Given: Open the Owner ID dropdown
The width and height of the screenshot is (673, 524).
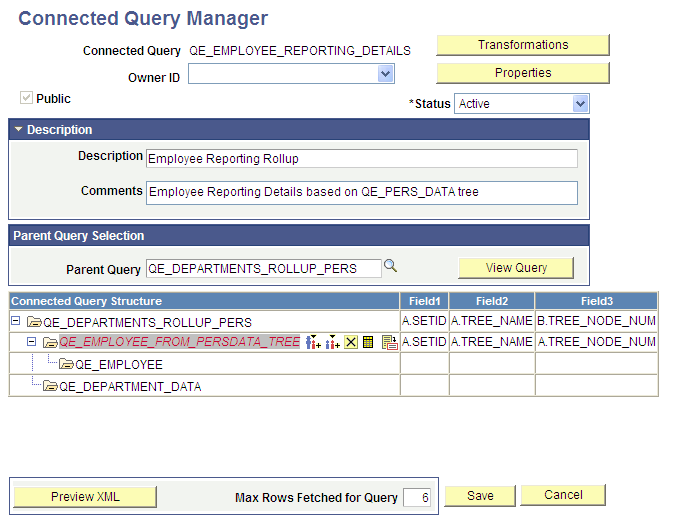Looking at the screenshot, I should coord(385,74).
